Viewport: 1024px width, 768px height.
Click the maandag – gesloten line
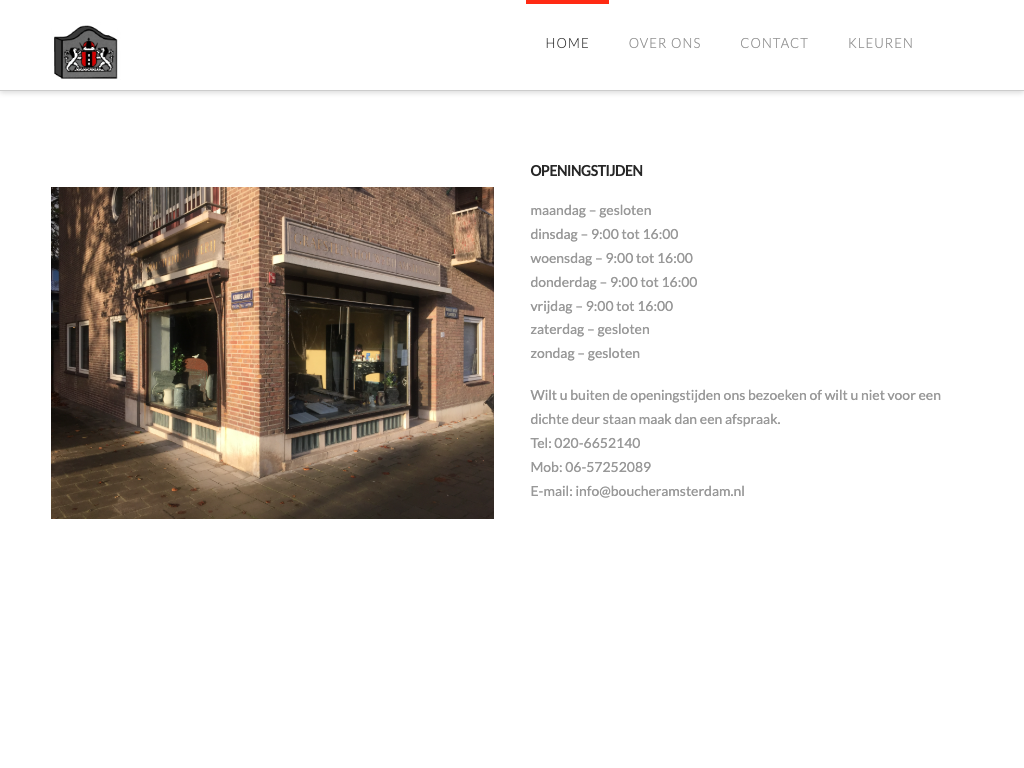[x=590, y=210]
